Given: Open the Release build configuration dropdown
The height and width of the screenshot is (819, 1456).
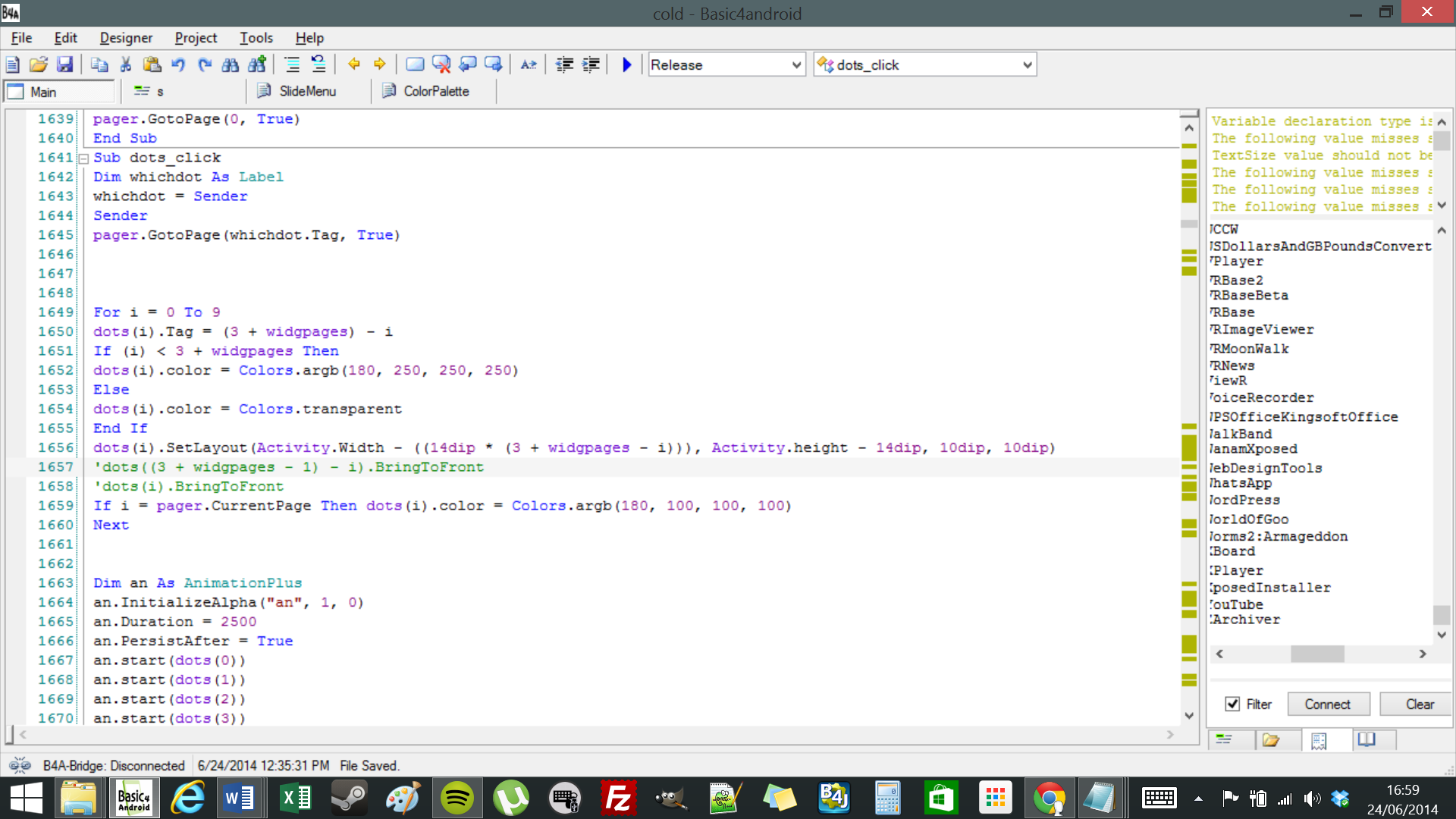Looking at the screenshot, I should coord(726,64).
